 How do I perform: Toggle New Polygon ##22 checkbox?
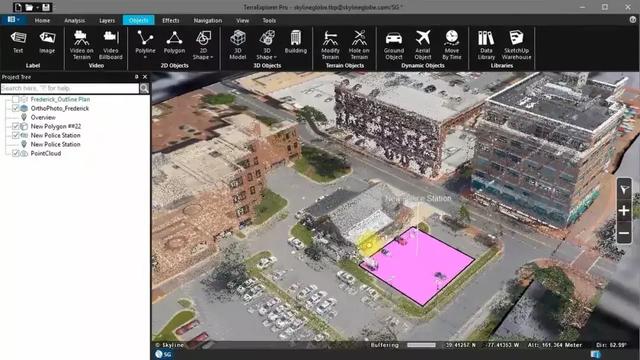click(x=16, y=126)
